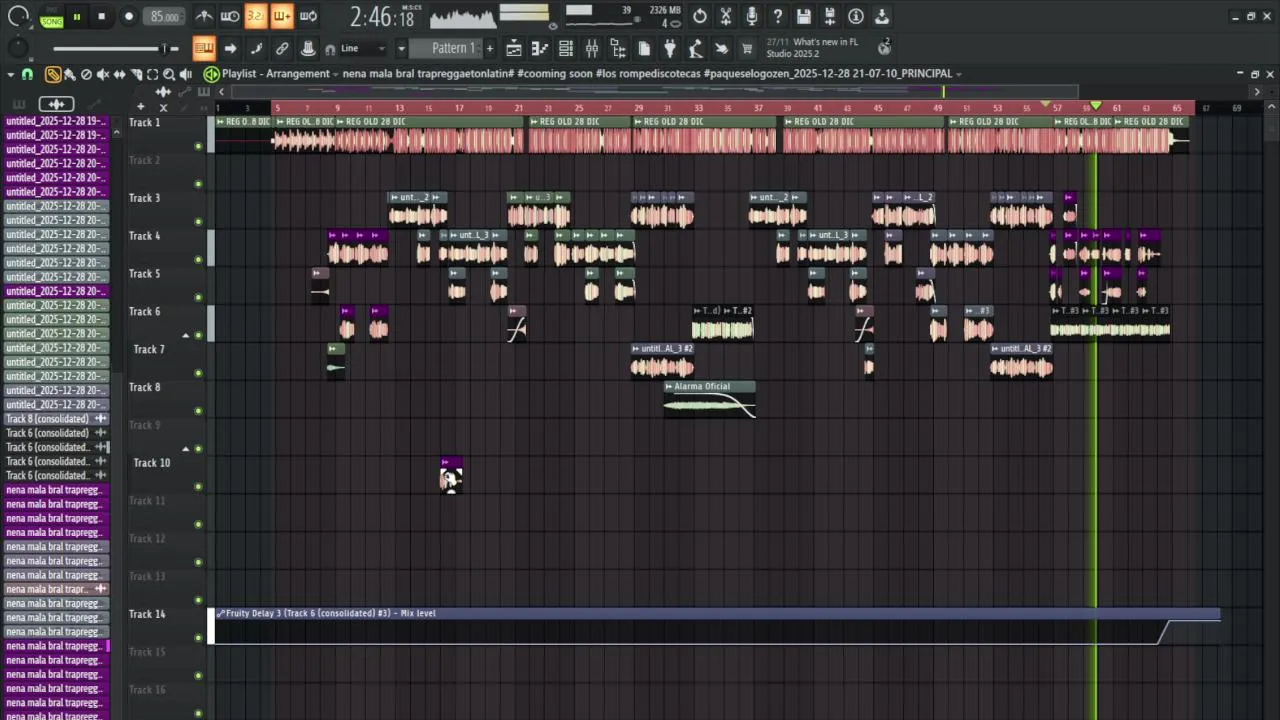Screen dimensions: 1280x720
Task: Select the playlist Zoom tool
Action: [x=169, y=74]
